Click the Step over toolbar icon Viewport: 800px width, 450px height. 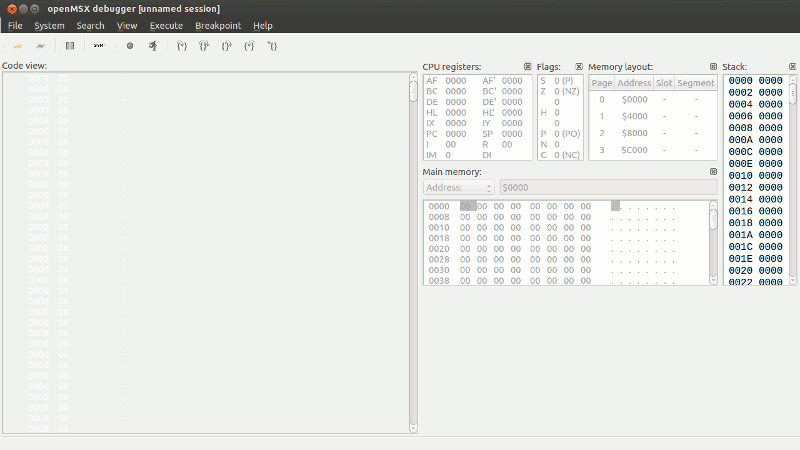(x=204, y=46)
